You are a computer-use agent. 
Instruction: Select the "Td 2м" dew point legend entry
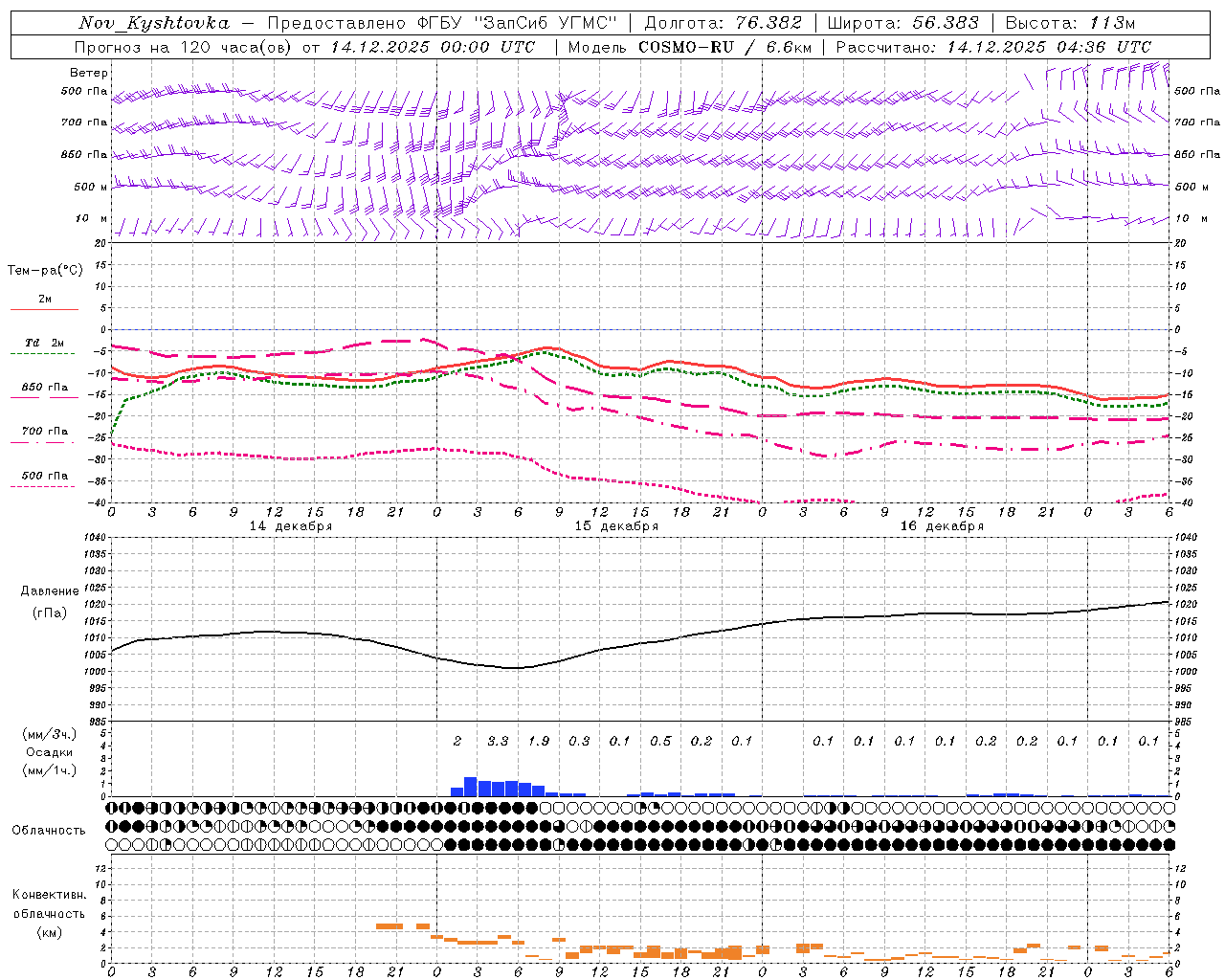[44, 343]
